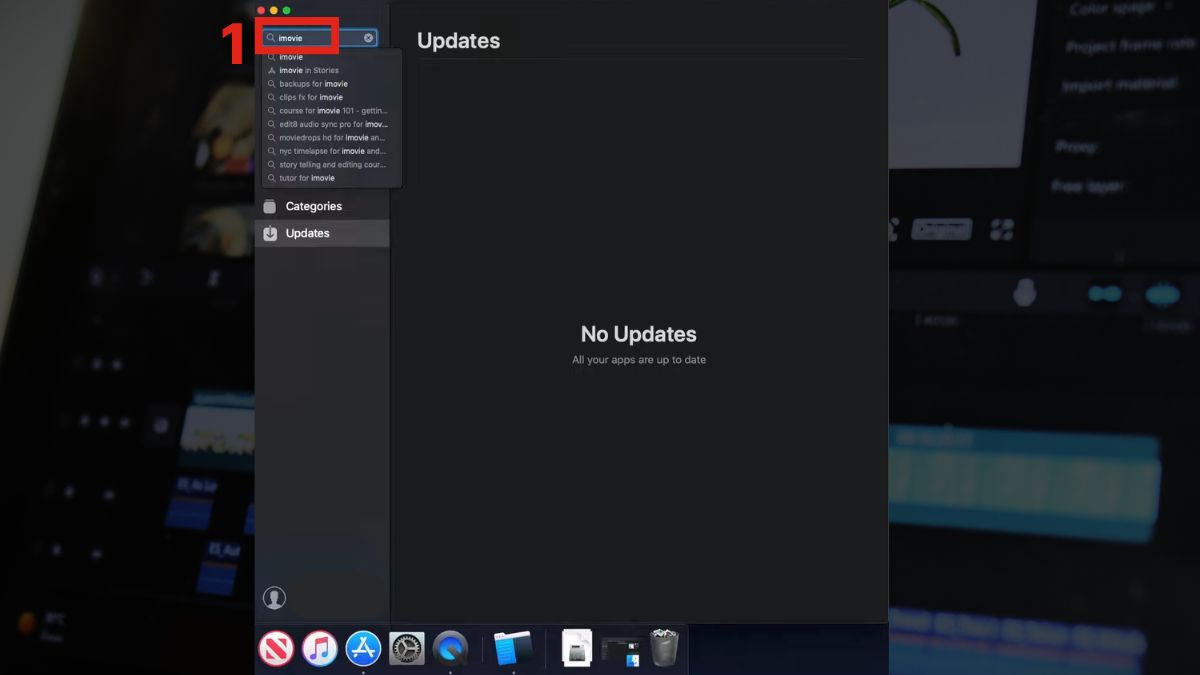
Task: Close the App Store window
Action: (261, 10)
